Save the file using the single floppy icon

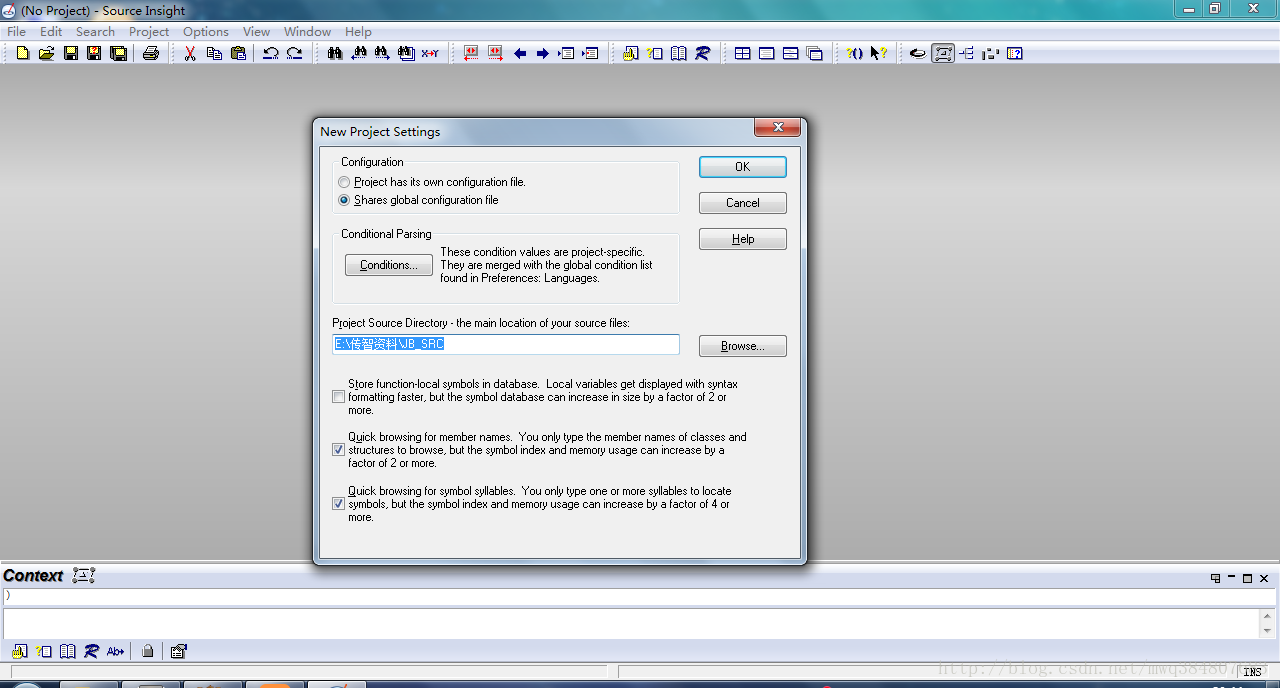coord(70,53)
